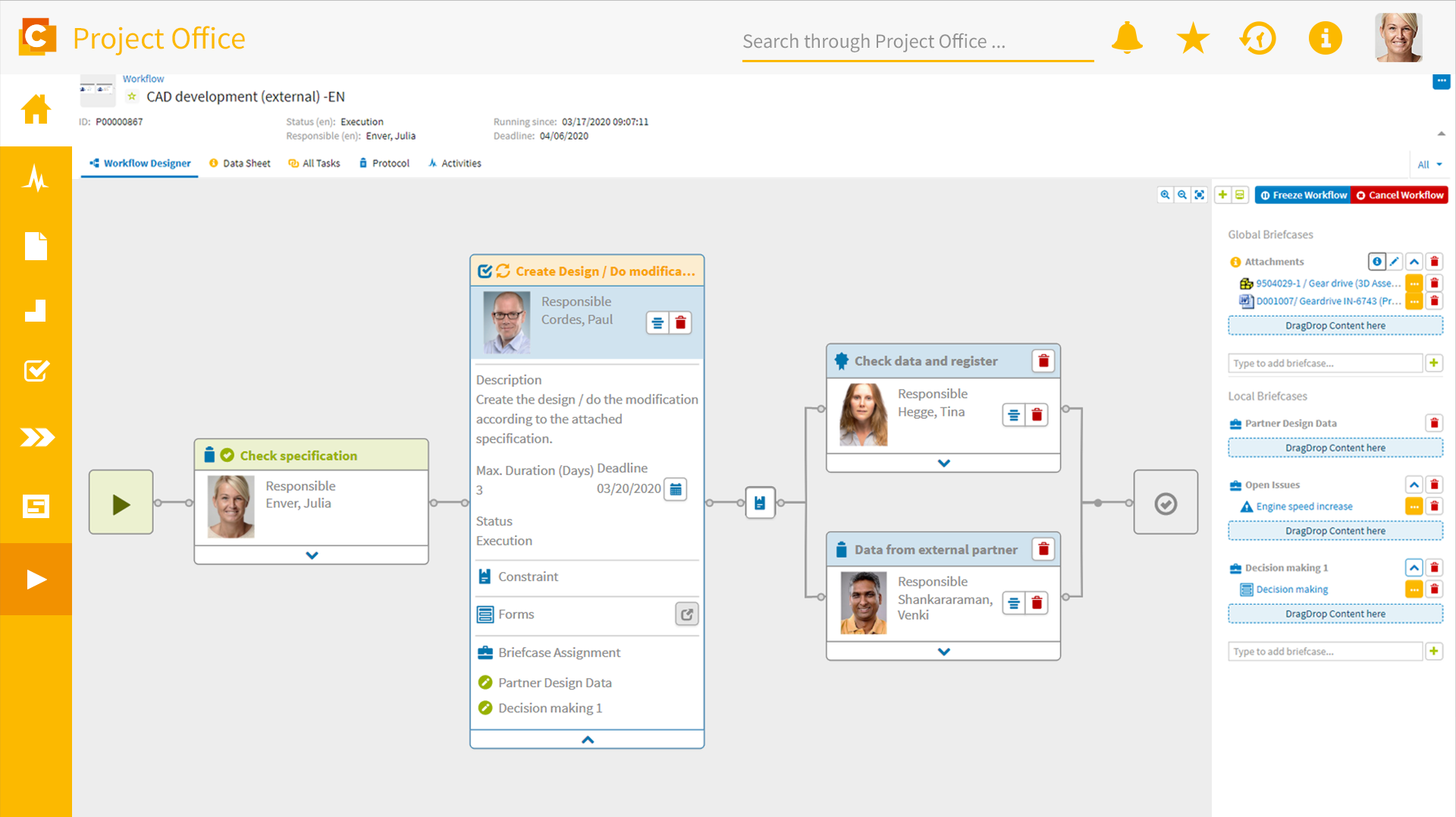This screenshot has width=1456, height=817.
Task: Expand the Check specification activity card
Action: (311, 555)
